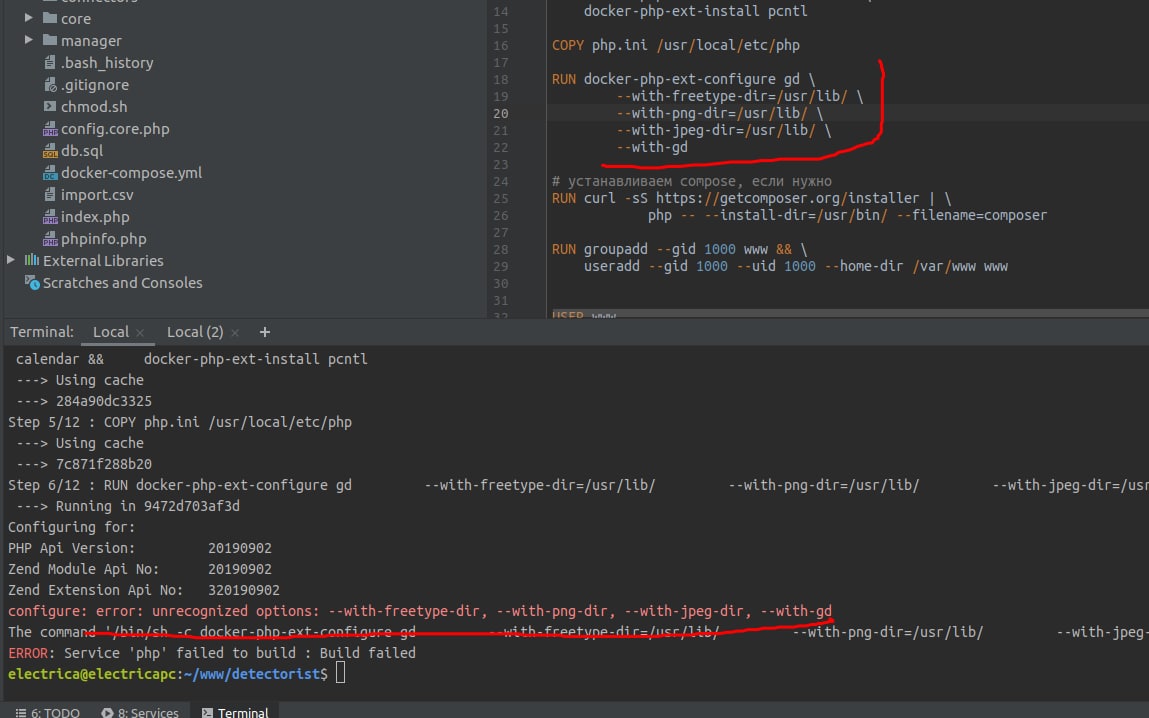Open the .gitignore file
Screen dimensions: 1149x718
pyautogui.click(x=95, y=85)
